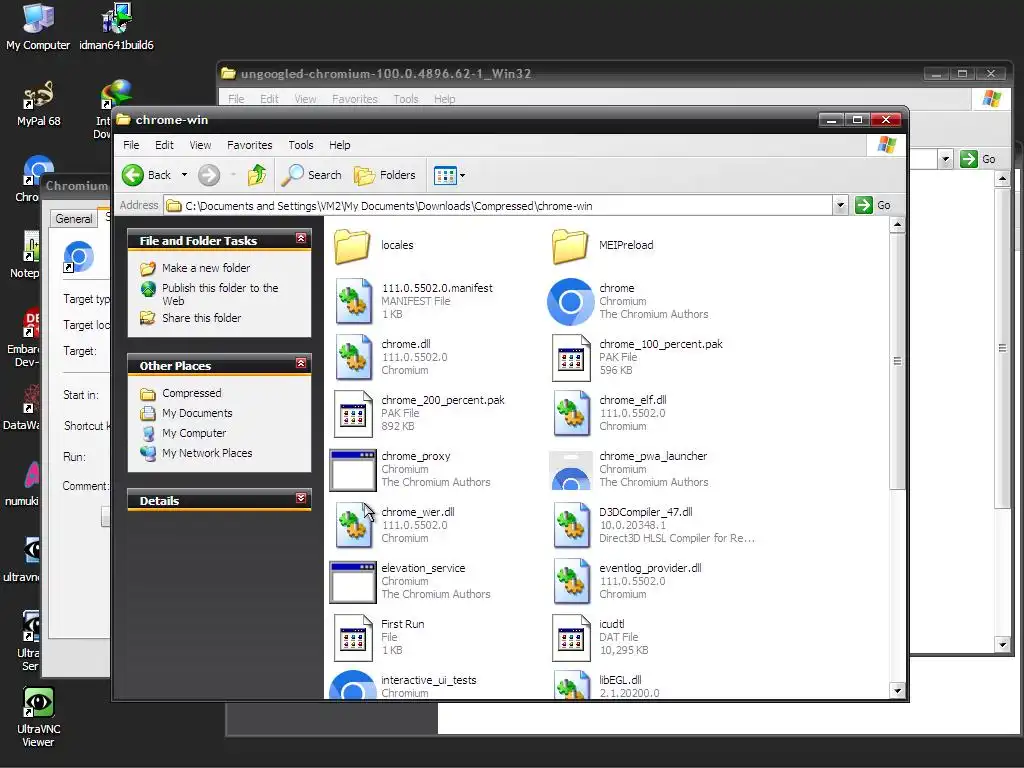Open the Edit menu in chrome-win
The image size is (1024, 768).
click(x=164, y=145)
